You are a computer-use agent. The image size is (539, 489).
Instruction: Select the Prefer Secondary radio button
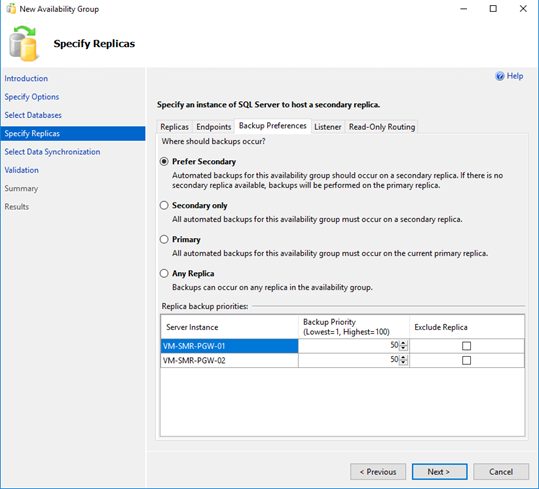coord(164,162)
